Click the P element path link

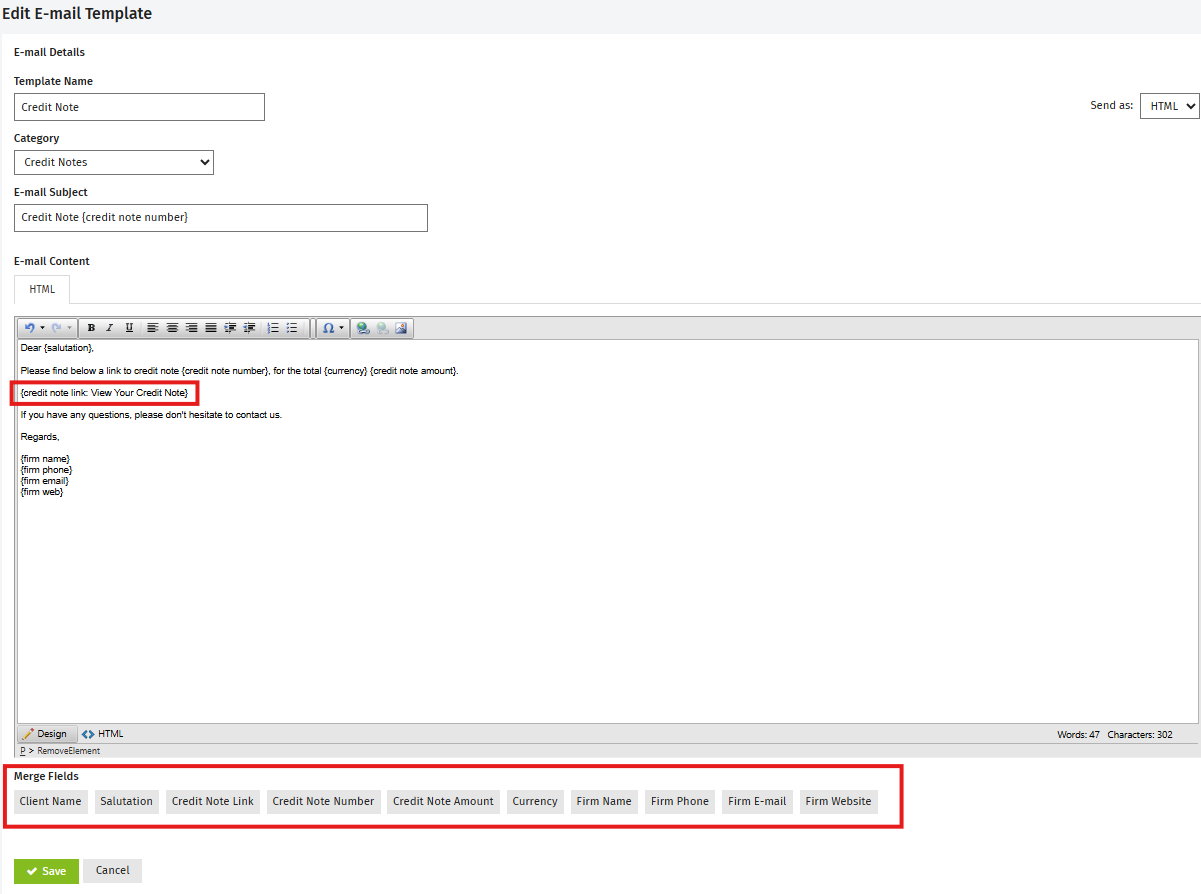pyautogui.click(x=23, y=751)
